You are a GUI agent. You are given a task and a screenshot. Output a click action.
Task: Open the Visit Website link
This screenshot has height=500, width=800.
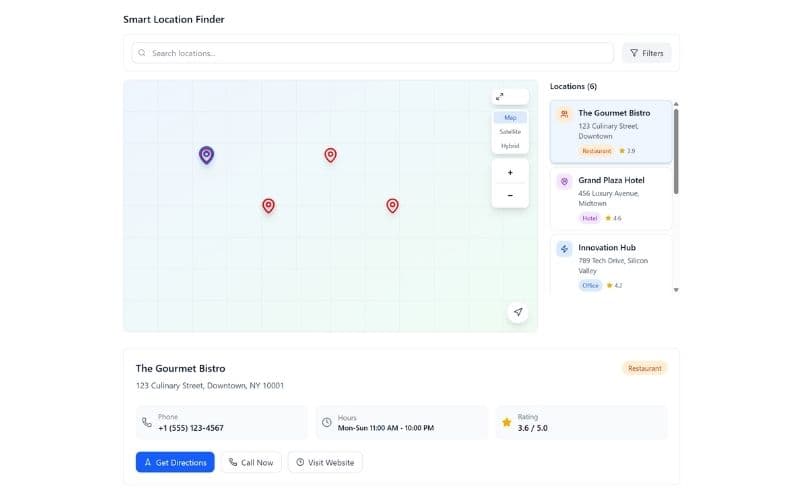pyautogui.click(x=325, y=462)
